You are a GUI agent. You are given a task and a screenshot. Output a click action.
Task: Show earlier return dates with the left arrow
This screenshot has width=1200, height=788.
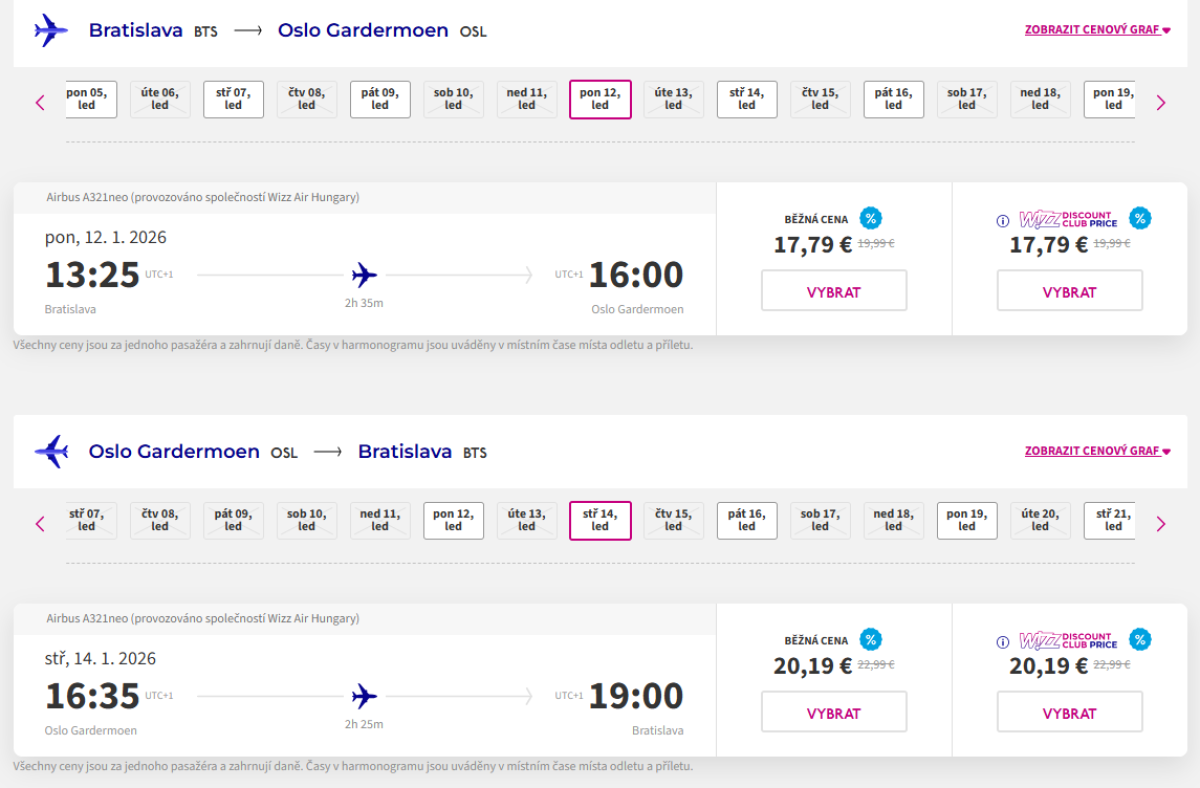pyautogui.click(x=41, y=523)
